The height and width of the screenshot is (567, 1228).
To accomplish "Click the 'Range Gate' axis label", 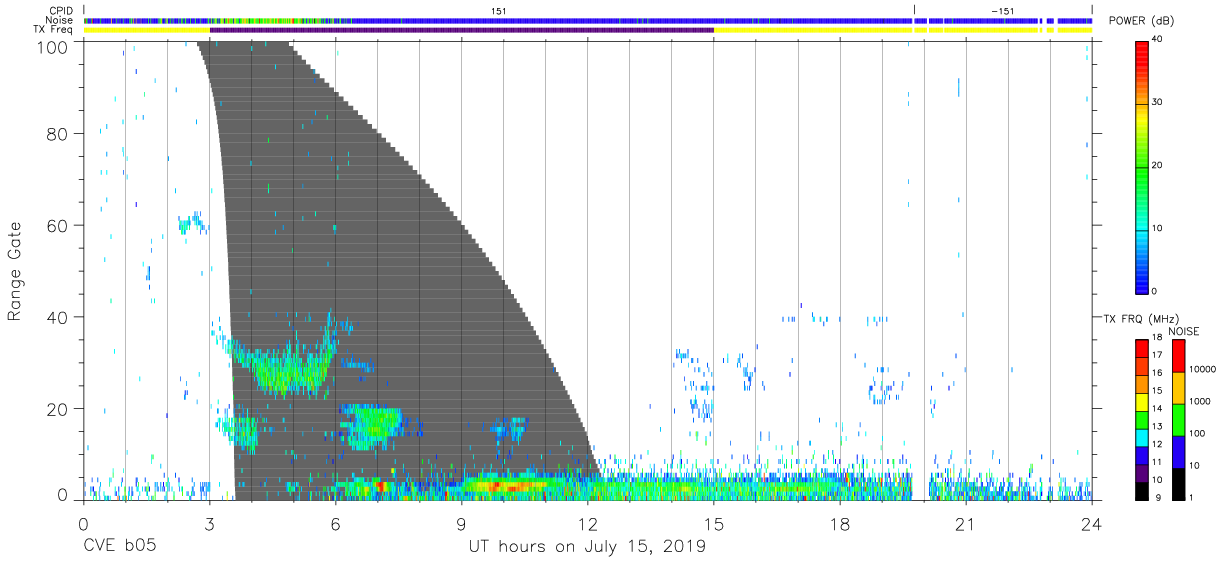I will [15, 272].
